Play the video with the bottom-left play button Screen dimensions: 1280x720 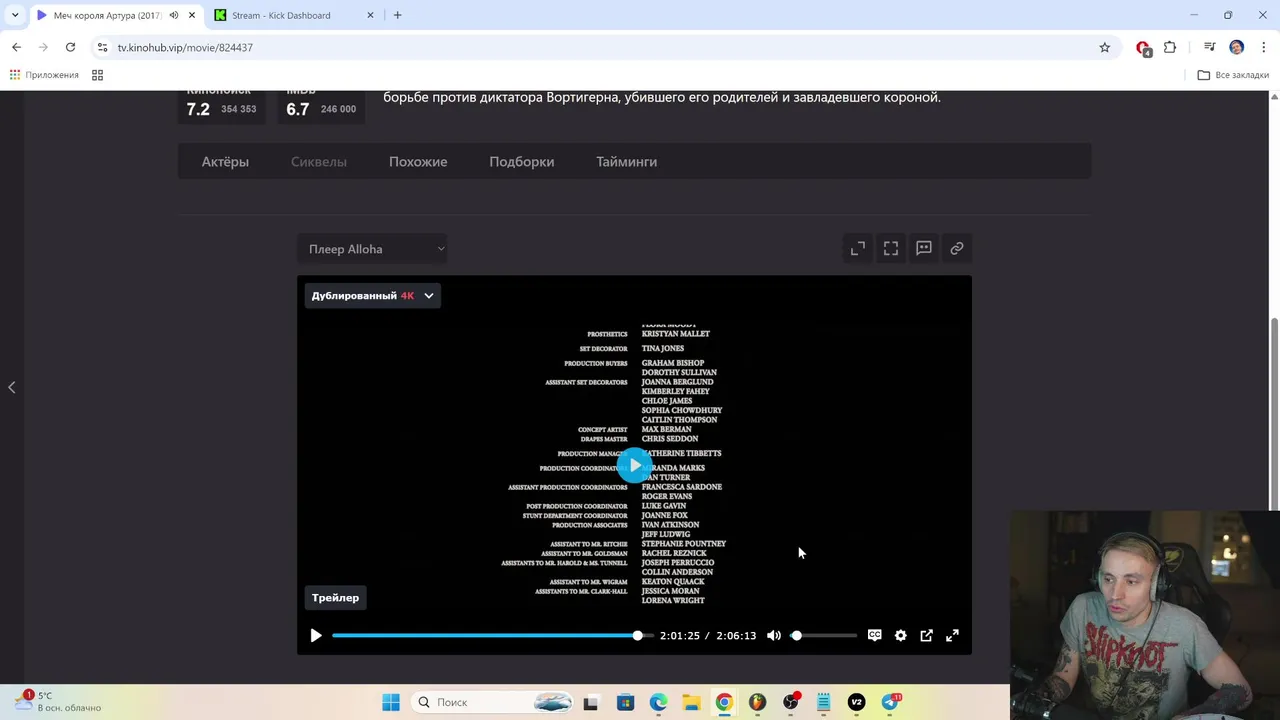[316, 635]
